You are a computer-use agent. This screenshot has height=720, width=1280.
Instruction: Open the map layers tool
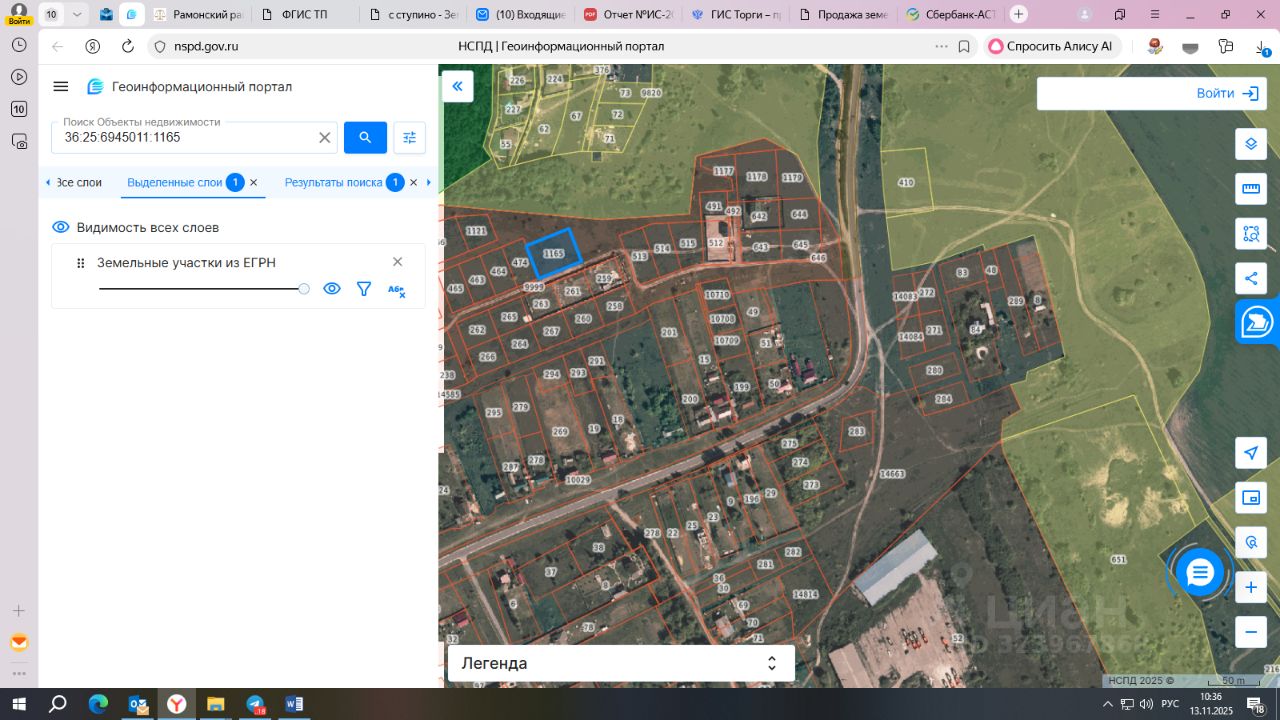pos(1251,144)
